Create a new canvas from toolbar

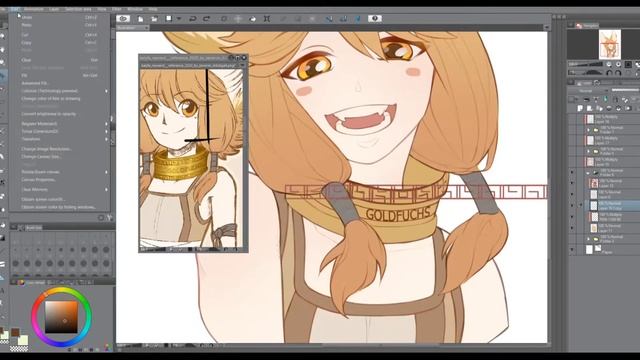click(140, 19)
